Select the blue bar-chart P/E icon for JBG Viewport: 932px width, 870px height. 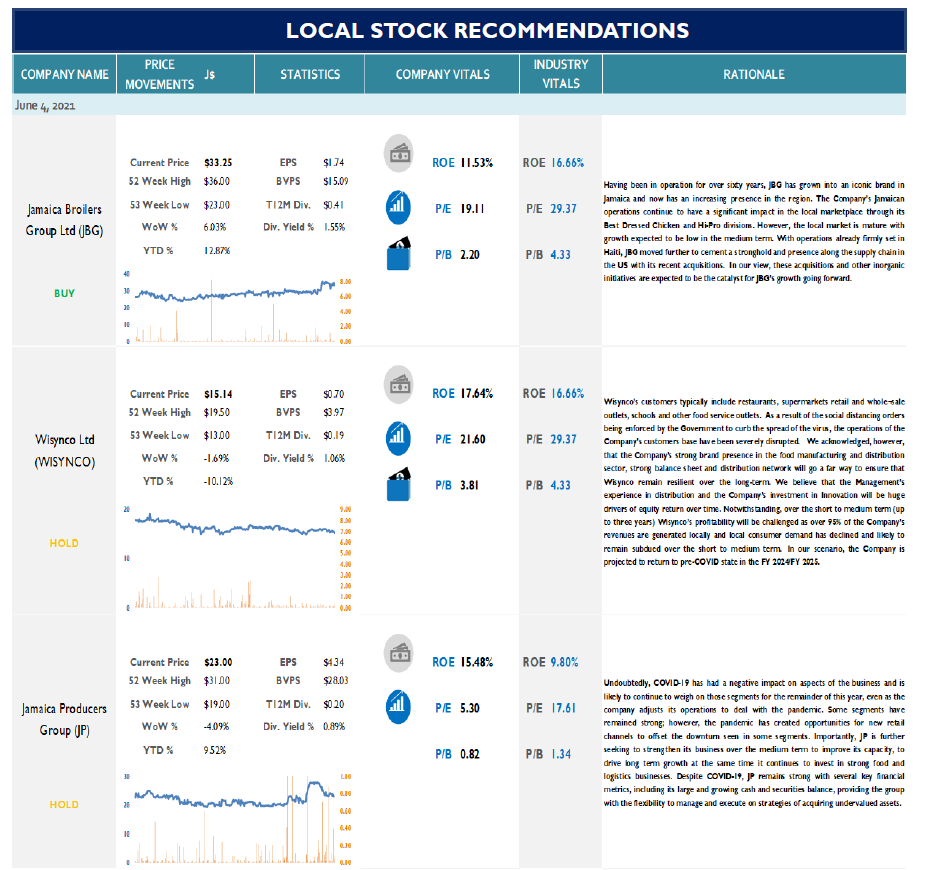pos(399,207)
